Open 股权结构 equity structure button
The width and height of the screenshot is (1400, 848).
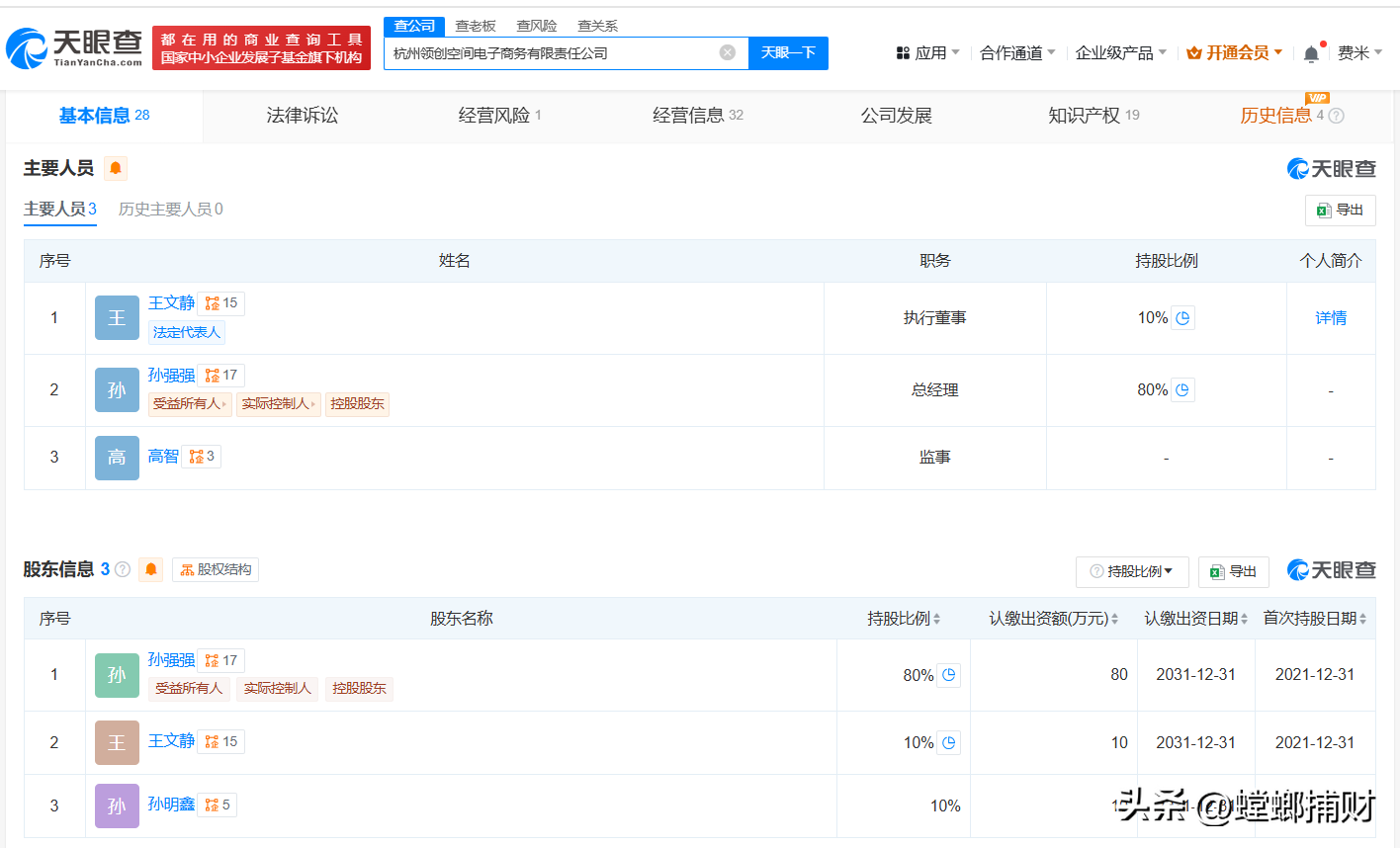(216, 569)
